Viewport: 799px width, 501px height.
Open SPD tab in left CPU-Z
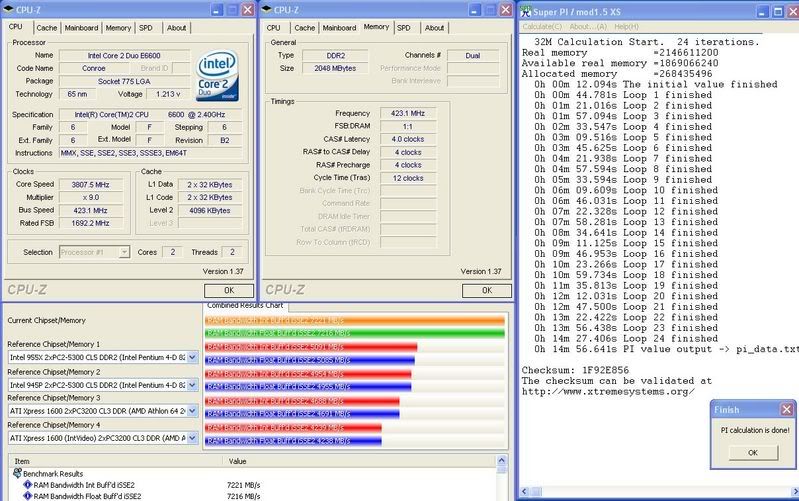146,28
